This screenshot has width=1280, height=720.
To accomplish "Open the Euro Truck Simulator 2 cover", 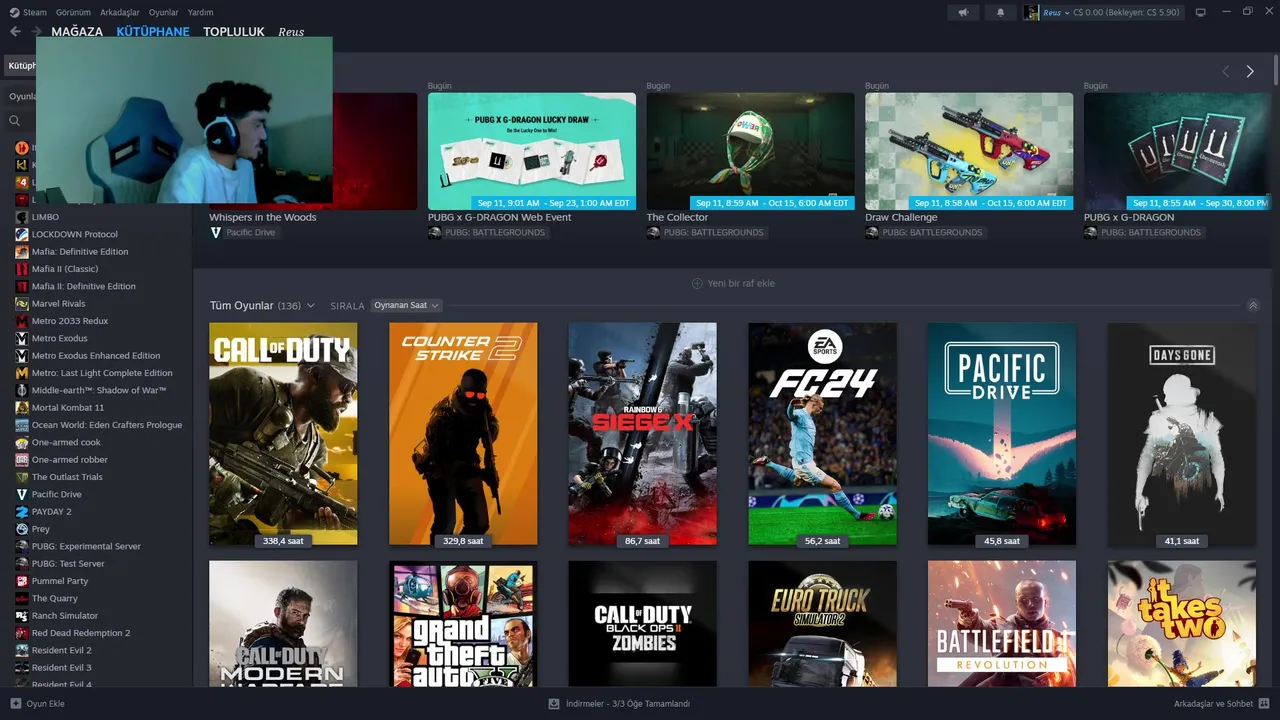I will (822, 623).
